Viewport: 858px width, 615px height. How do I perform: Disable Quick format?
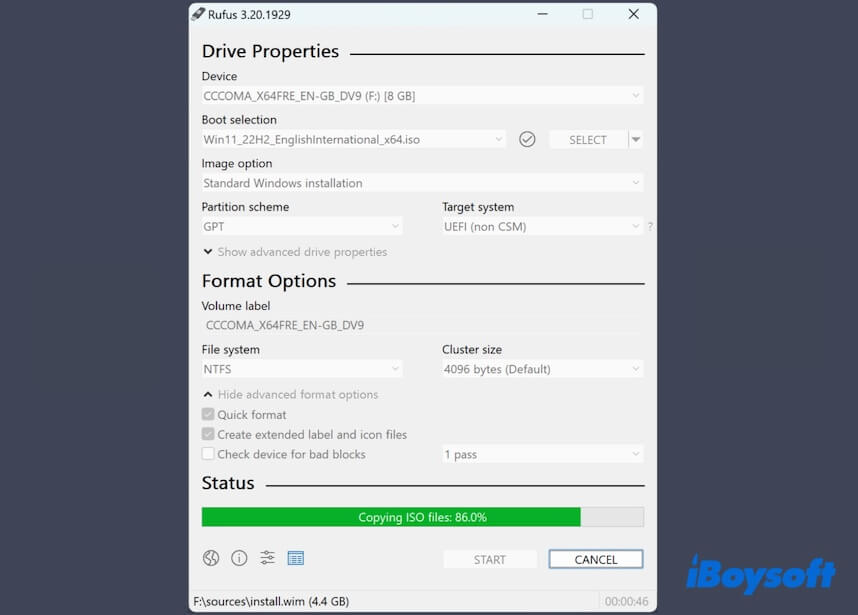click(x=207, y=414)
